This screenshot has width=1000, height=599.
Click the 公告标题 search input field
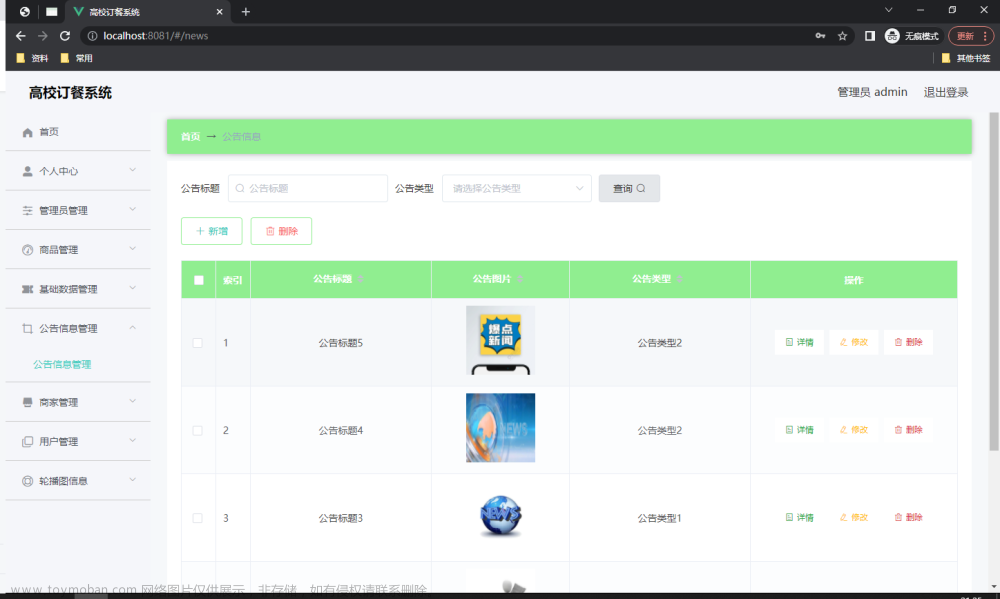coord(308,188)
